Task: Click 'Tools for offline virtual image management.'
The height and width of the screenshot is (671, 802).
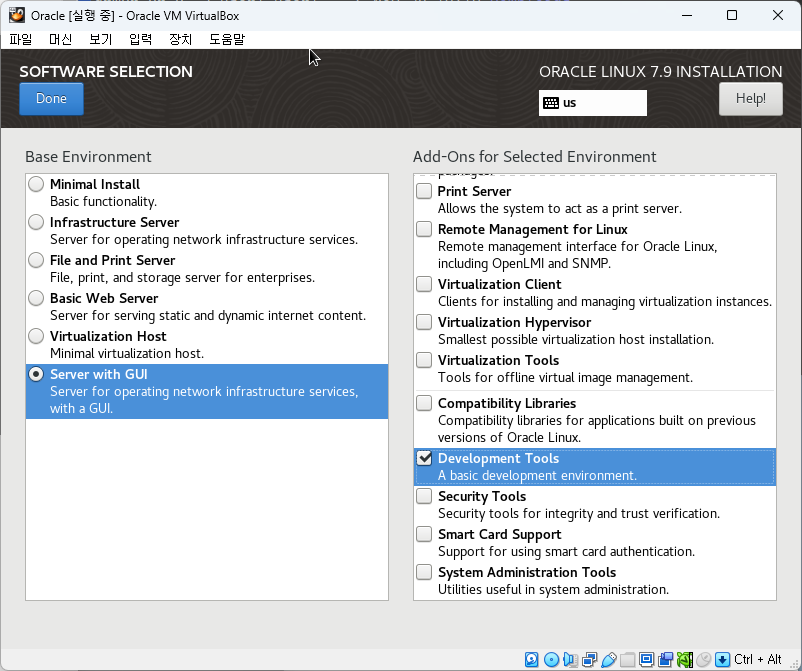Action: (565, 377)
